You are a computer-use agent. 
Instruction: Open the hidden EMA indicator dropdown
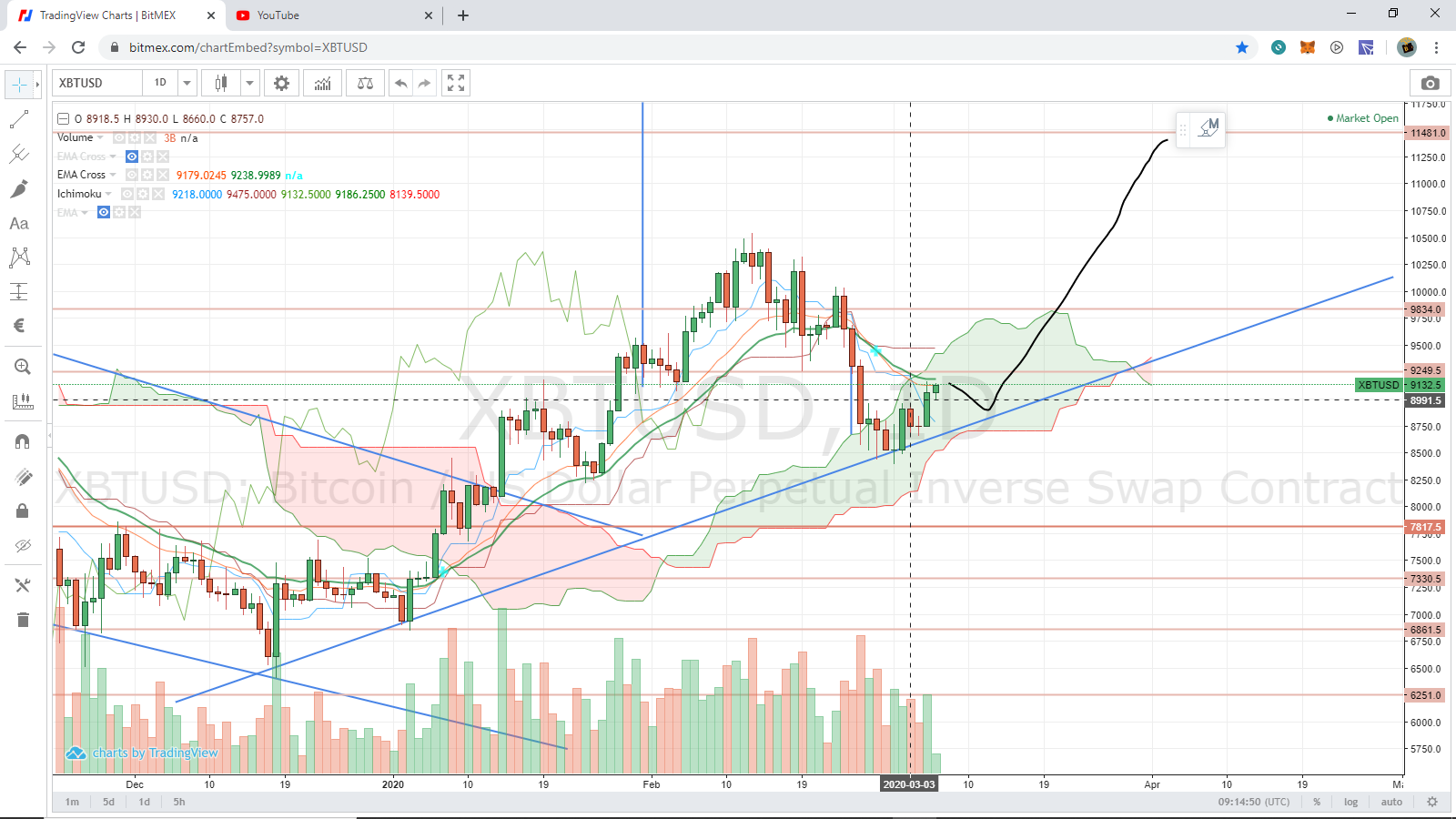click(85, 213)
